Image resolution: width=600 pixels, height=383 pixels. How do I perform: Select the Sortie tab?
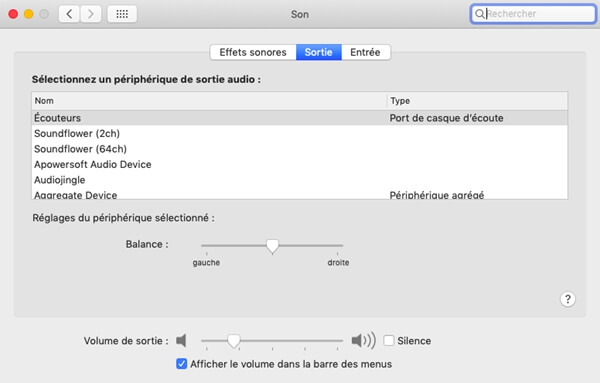pyautogui.click(x=318, y=52)
